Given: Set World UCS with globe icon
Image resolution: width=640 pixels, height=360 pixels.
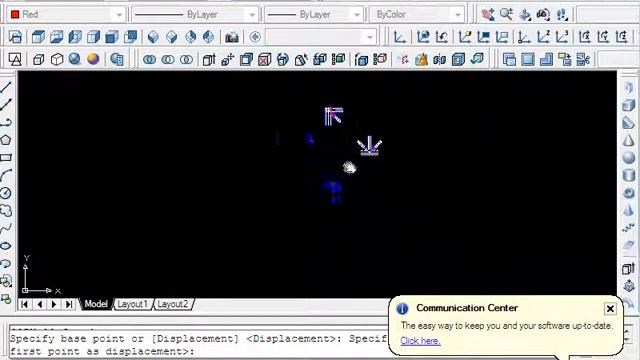Looking at the screenshot, I should click(423, 37).
